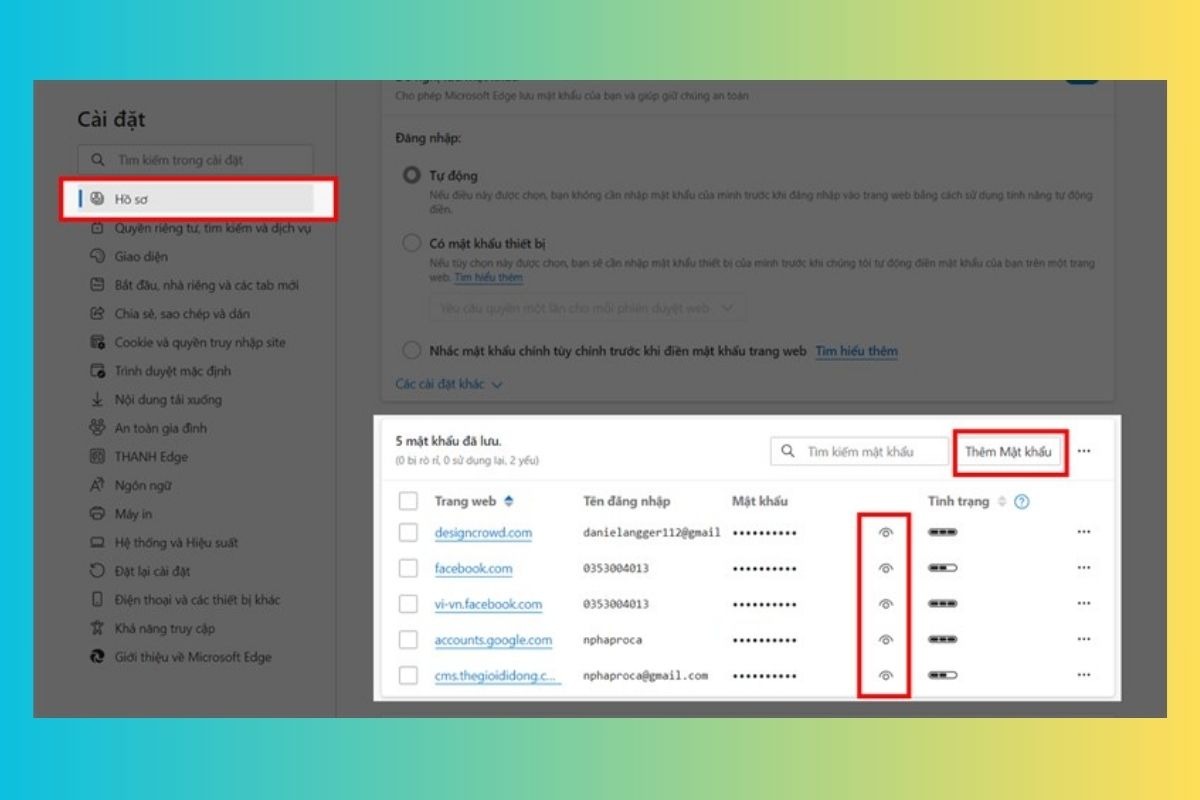This screenshot has height=800, width=1200.
Task: Click the family icon beside An toàn gia đình
Action: (x=97, y=428)
